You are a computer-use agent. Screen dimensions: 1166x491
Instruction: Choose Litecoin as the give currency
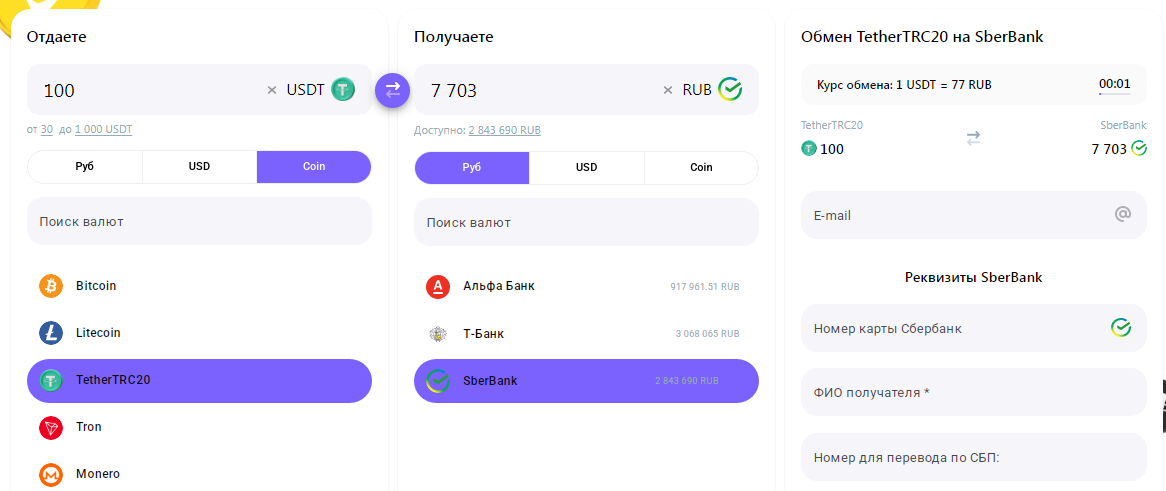199,333
